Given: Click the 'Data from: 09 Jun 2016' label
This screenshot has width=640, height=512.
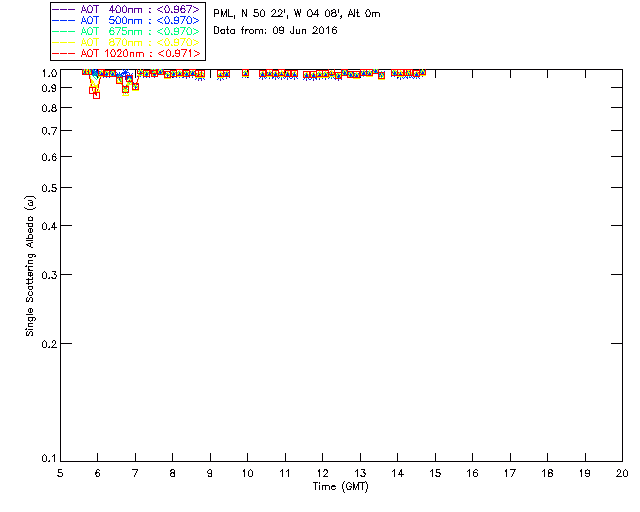Looking at the screenshot, I should [276, 30].
